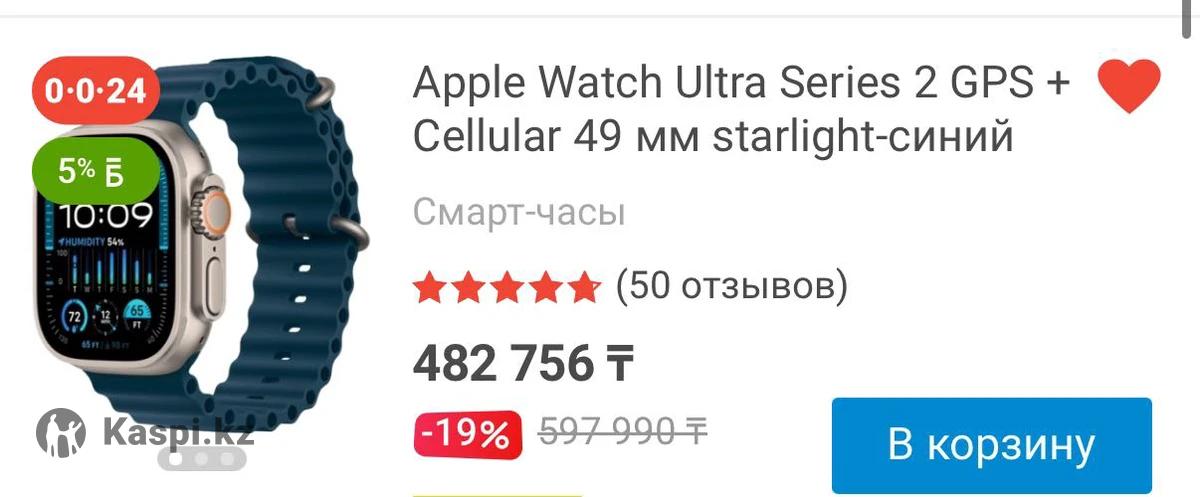Image resolution: width=1200 pixels, height=497 pixels.
Task: Select the third image carousel dot
Action: click(228, 459)
